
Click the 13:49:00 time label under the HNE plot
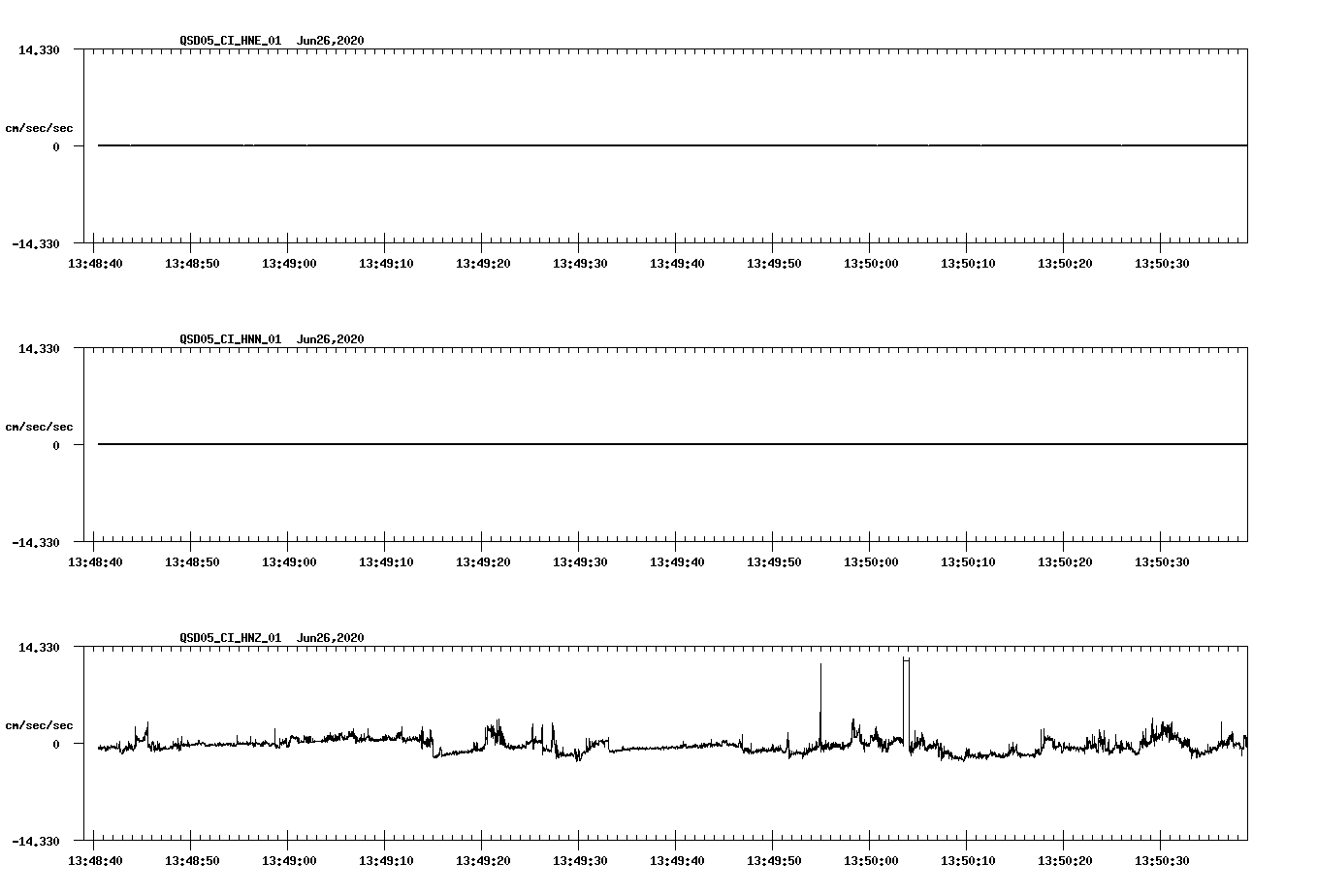289,264
